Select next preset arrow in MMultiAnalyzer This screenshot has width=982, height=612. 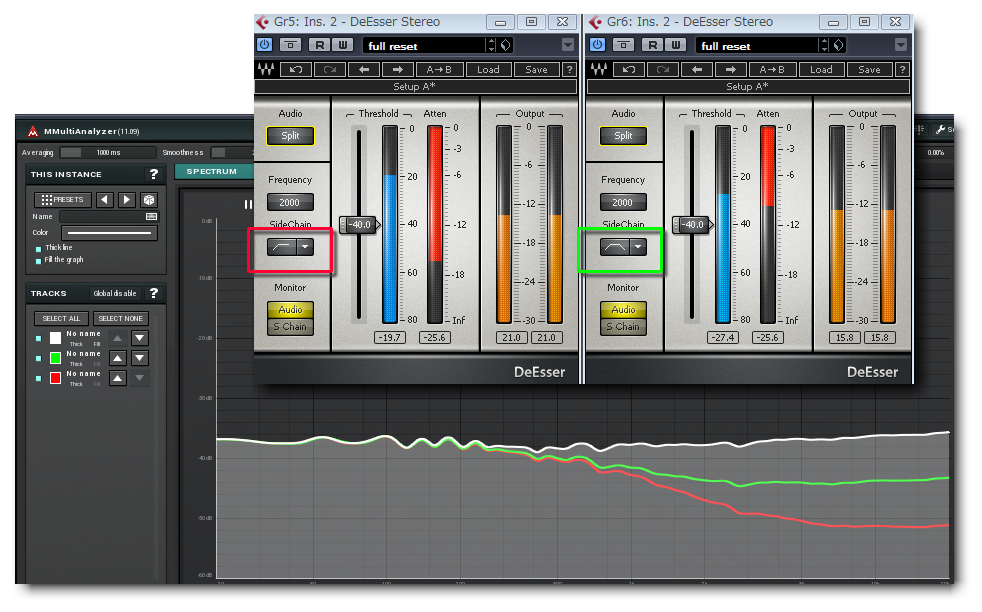click(127, 200)
